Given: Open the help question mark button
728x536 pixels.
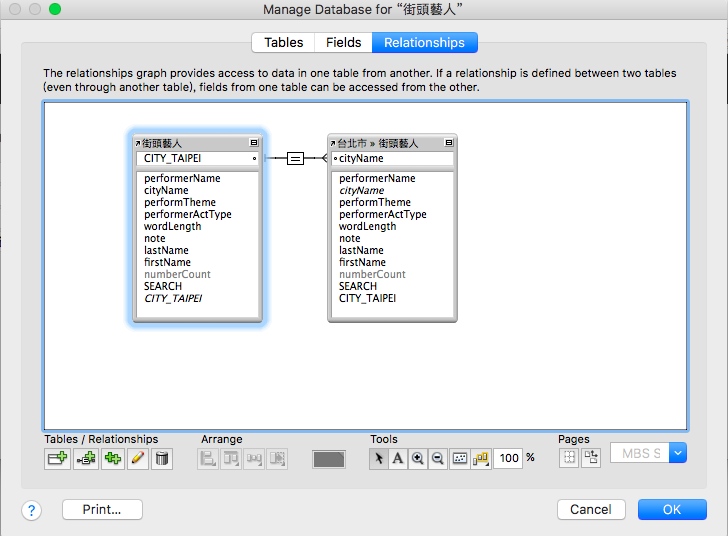Looking at the screenshot, I should pos(32,510).
